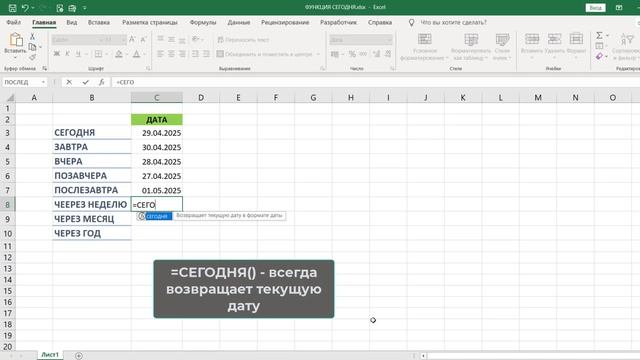Click the Increase font size icon
This screenshot has height=360, width=640.
[132, 40]
